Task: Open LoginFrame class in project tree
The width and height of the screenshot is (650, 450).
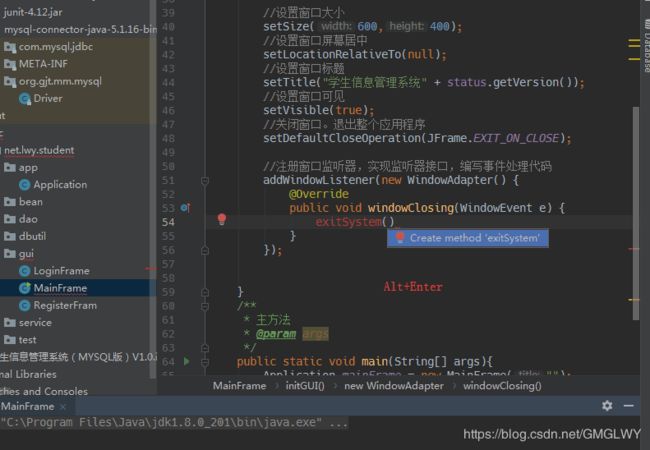Action: 61,271
